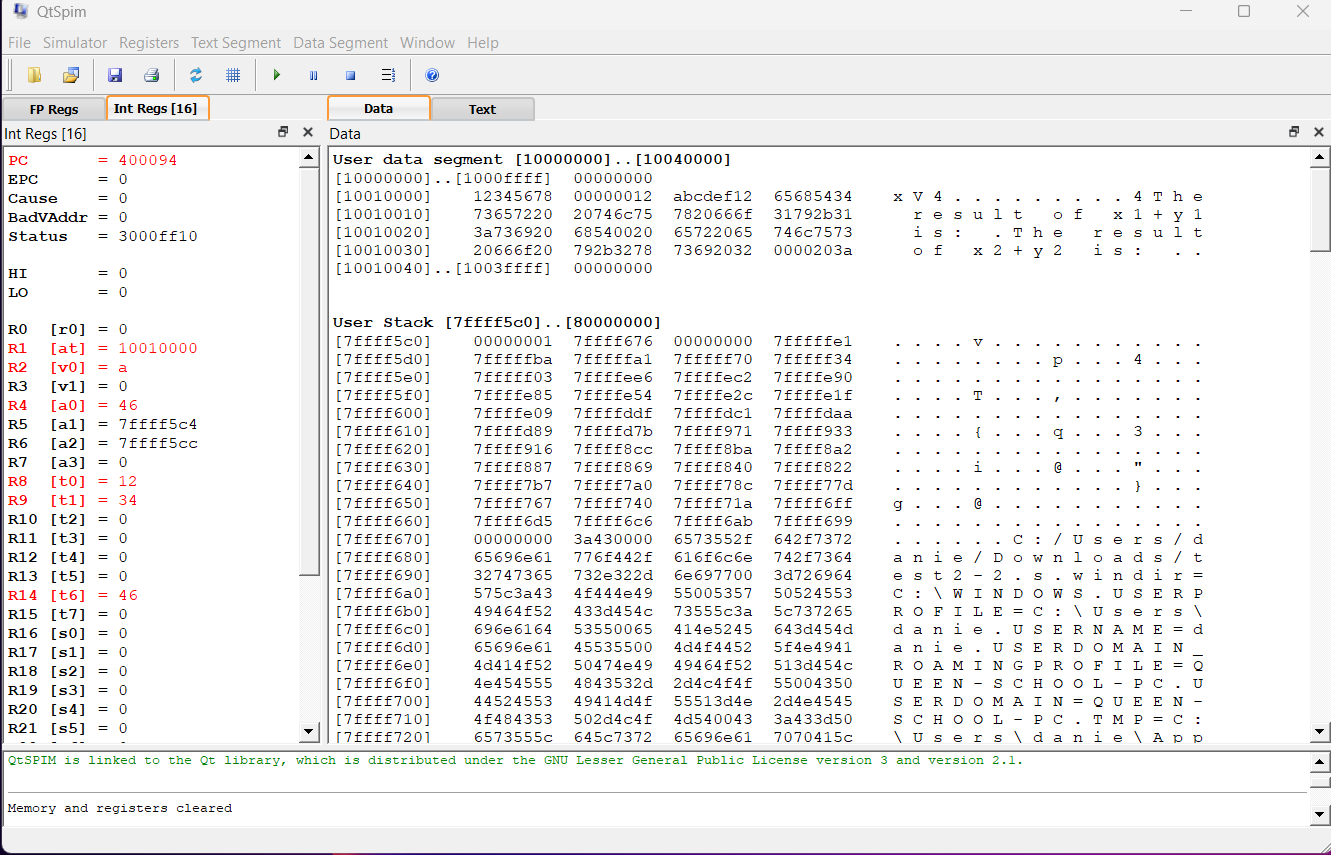
Task: Click the Clear Registers grid icon
Action: click(x=233, y=75)
